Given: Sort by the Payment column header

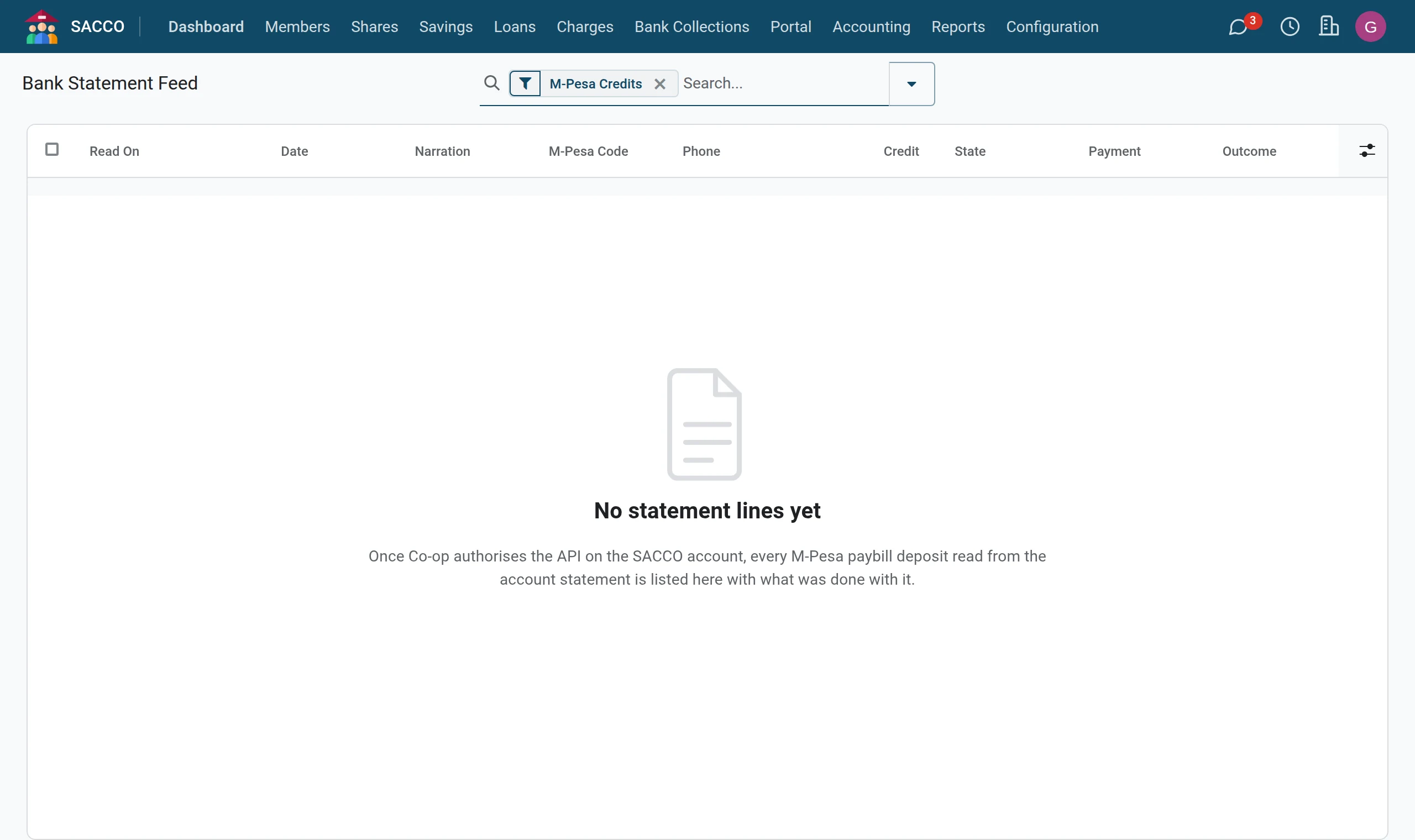Looking at the screenshot, I should (1114, 151).
